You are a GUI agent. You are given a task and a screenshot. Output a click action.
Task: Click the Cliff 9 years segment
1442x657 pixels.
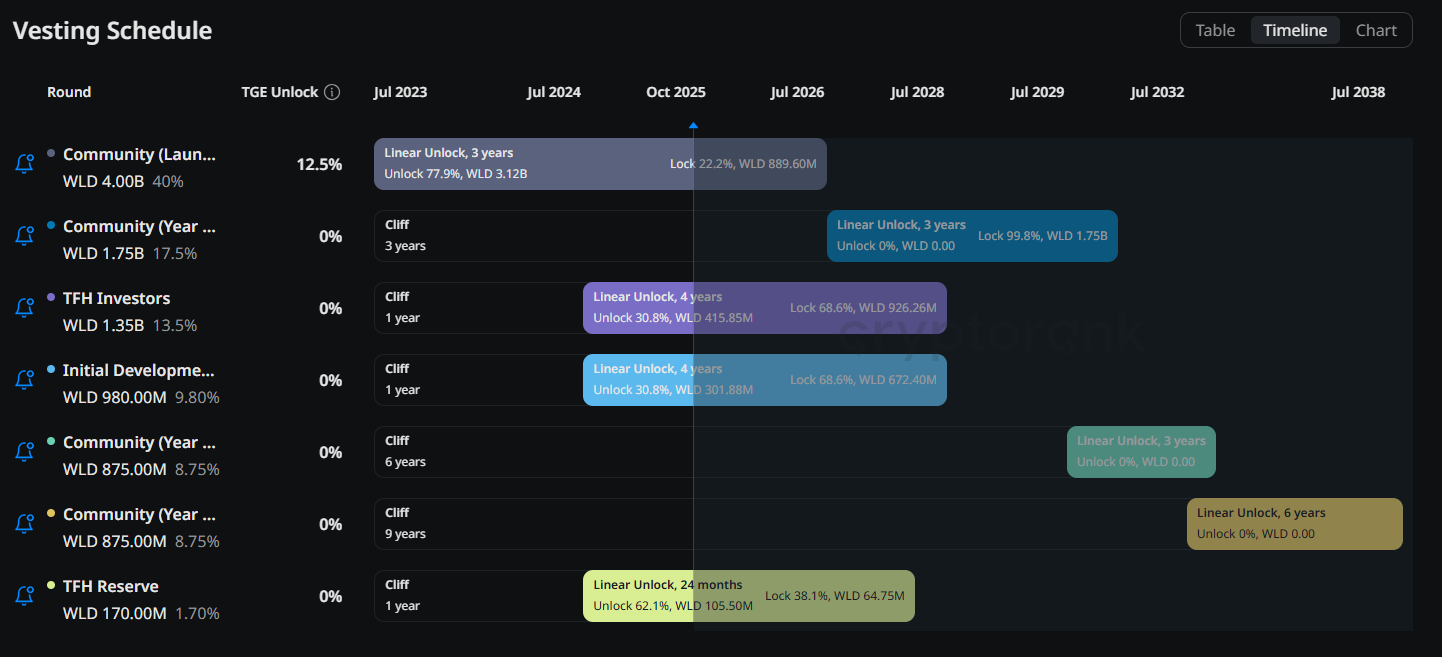pos(781,524)
